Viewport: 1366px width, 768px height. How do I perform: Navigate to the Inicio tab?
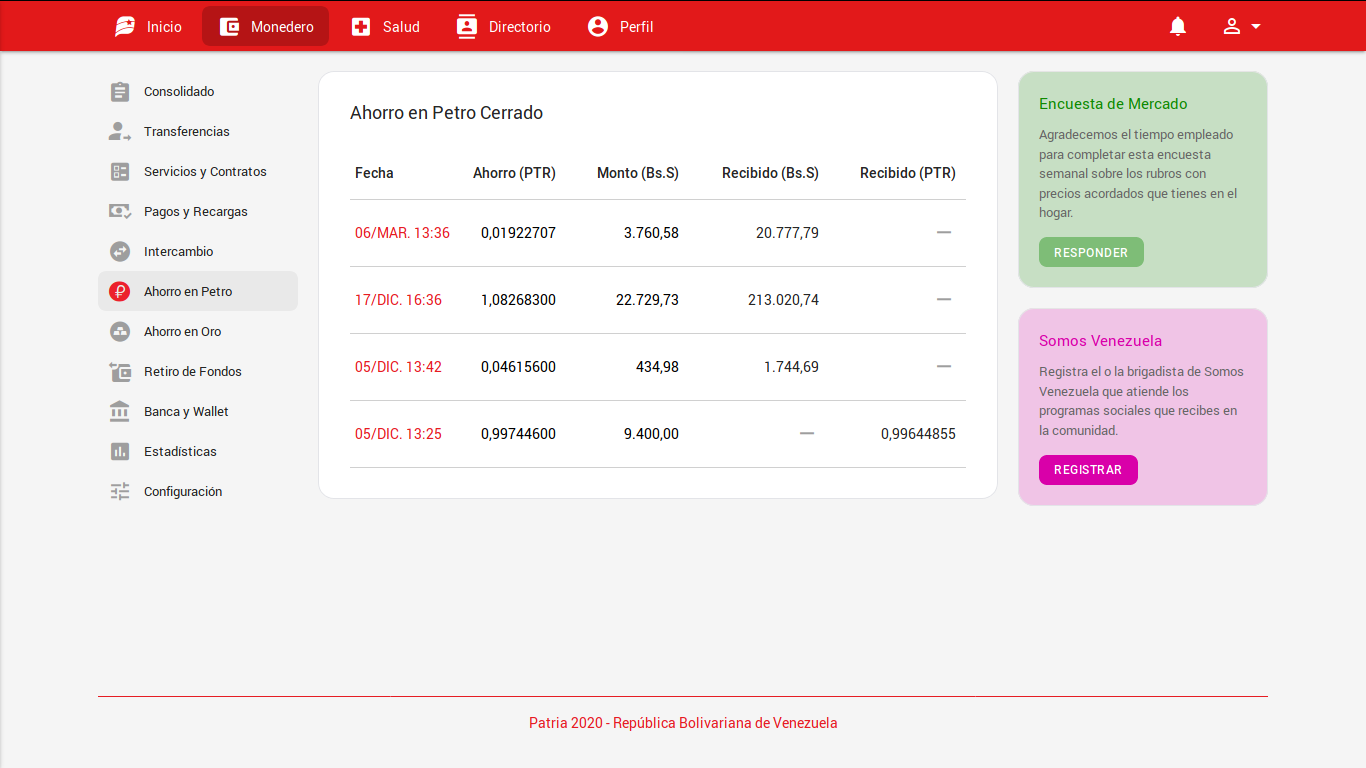(148, 27)
